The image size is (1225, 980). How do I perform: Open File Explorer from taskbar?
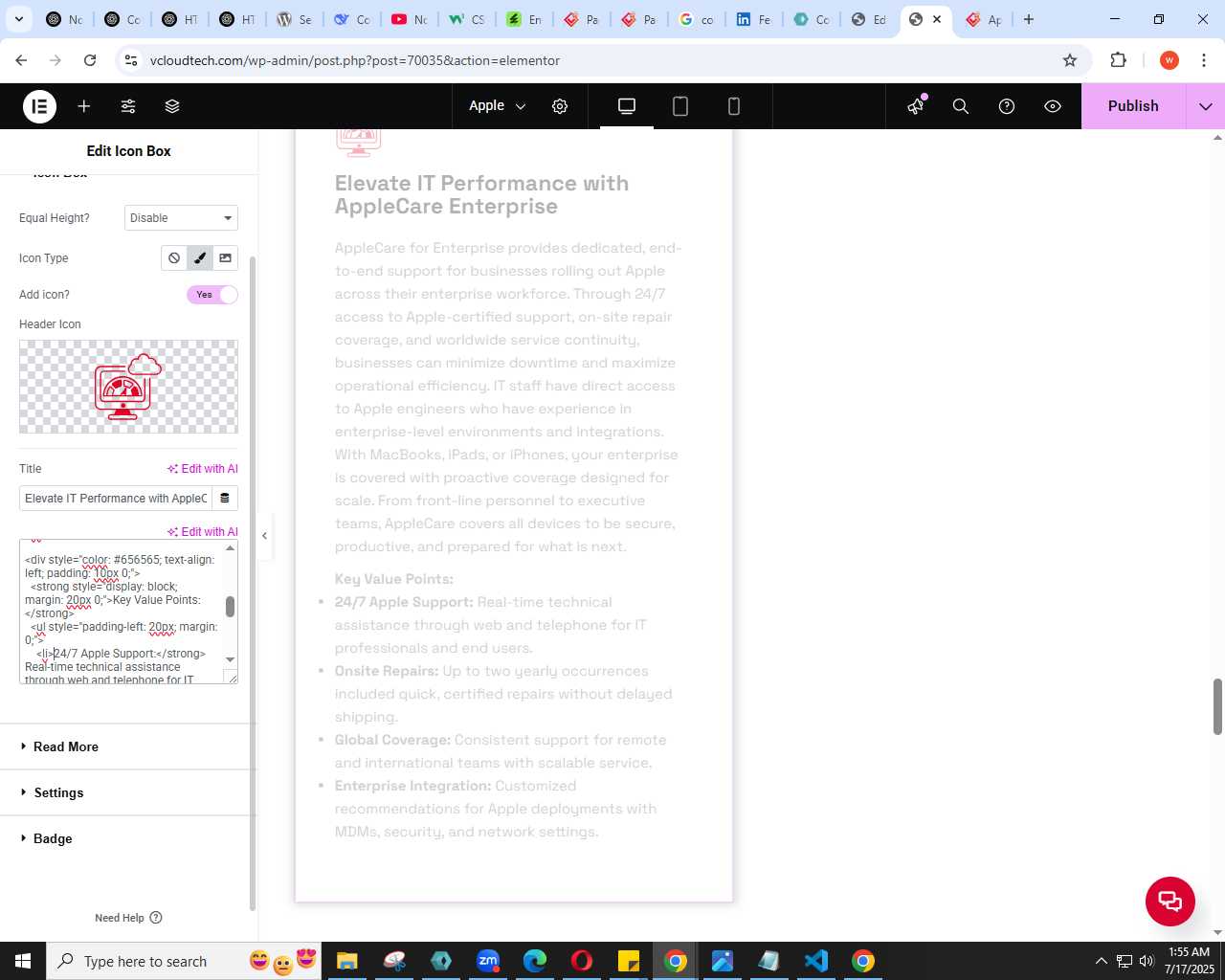[x=346, y=961]
